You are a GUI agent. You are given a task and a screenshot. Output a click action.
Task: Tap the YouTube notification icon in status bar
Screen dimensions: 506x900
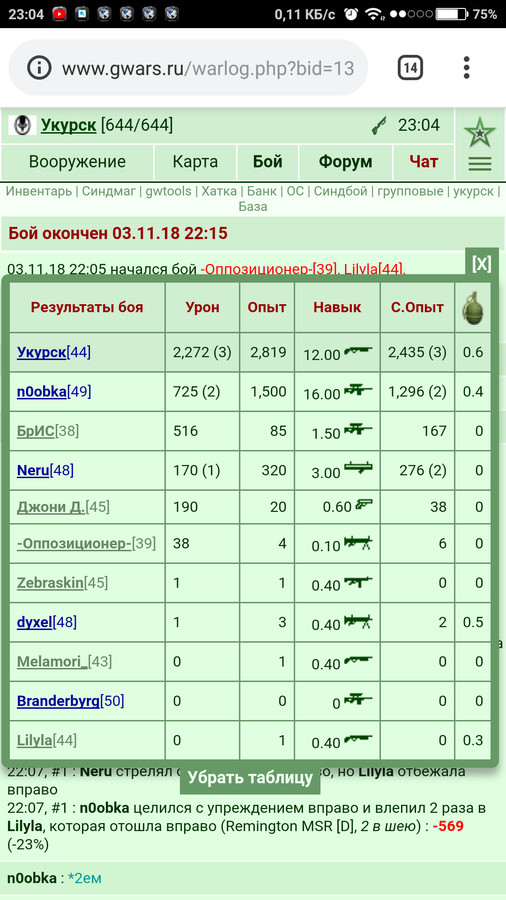[59, 14]
